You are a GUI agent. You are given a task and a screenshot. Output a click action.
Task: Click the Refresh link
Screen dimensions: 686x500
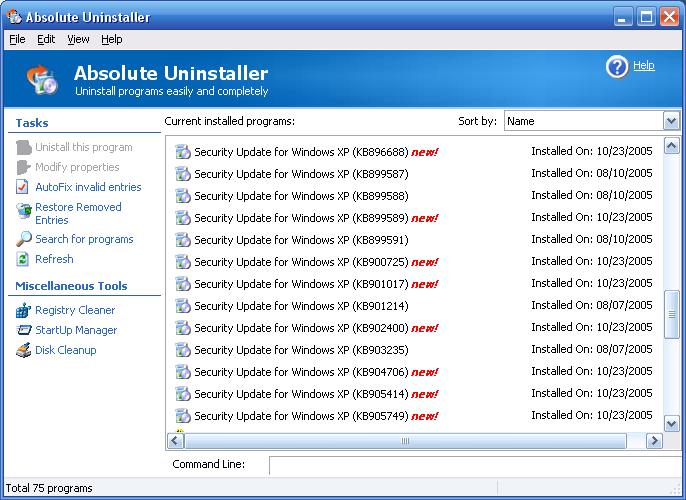click(54, 259)
